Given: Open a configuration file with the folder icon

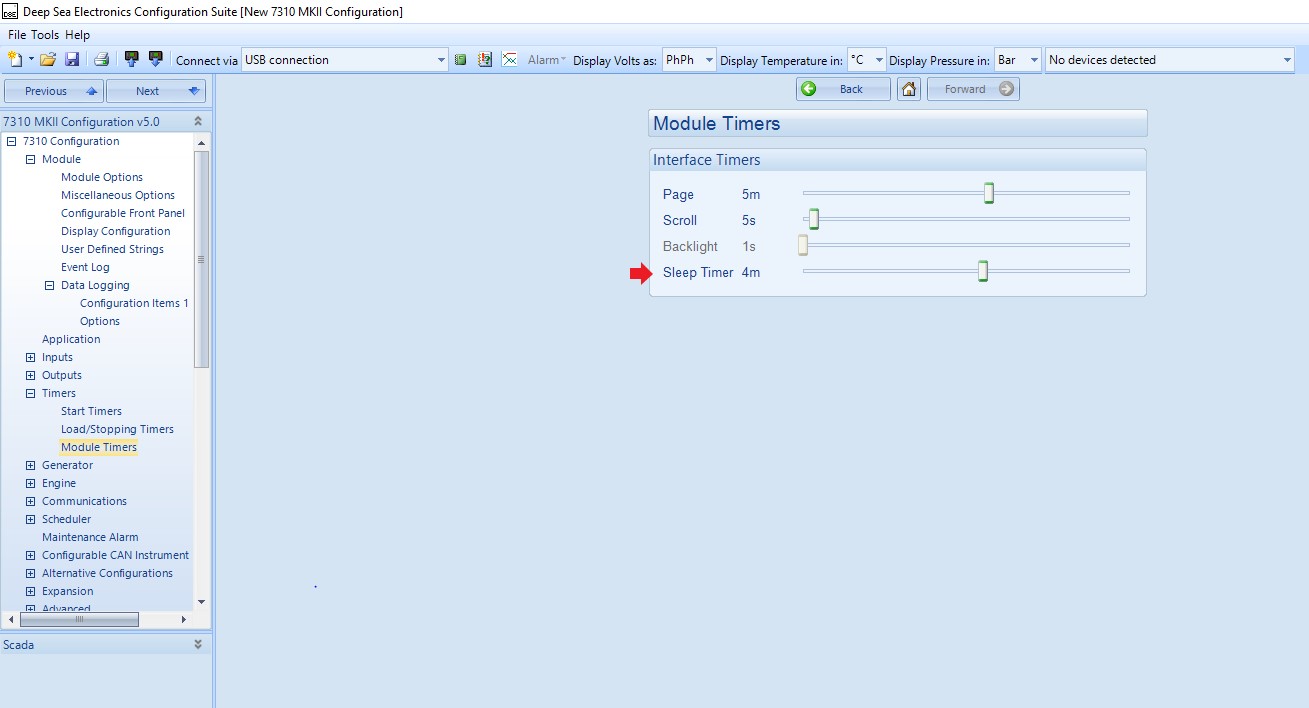Looking at the screenshot, I should 48,60.
